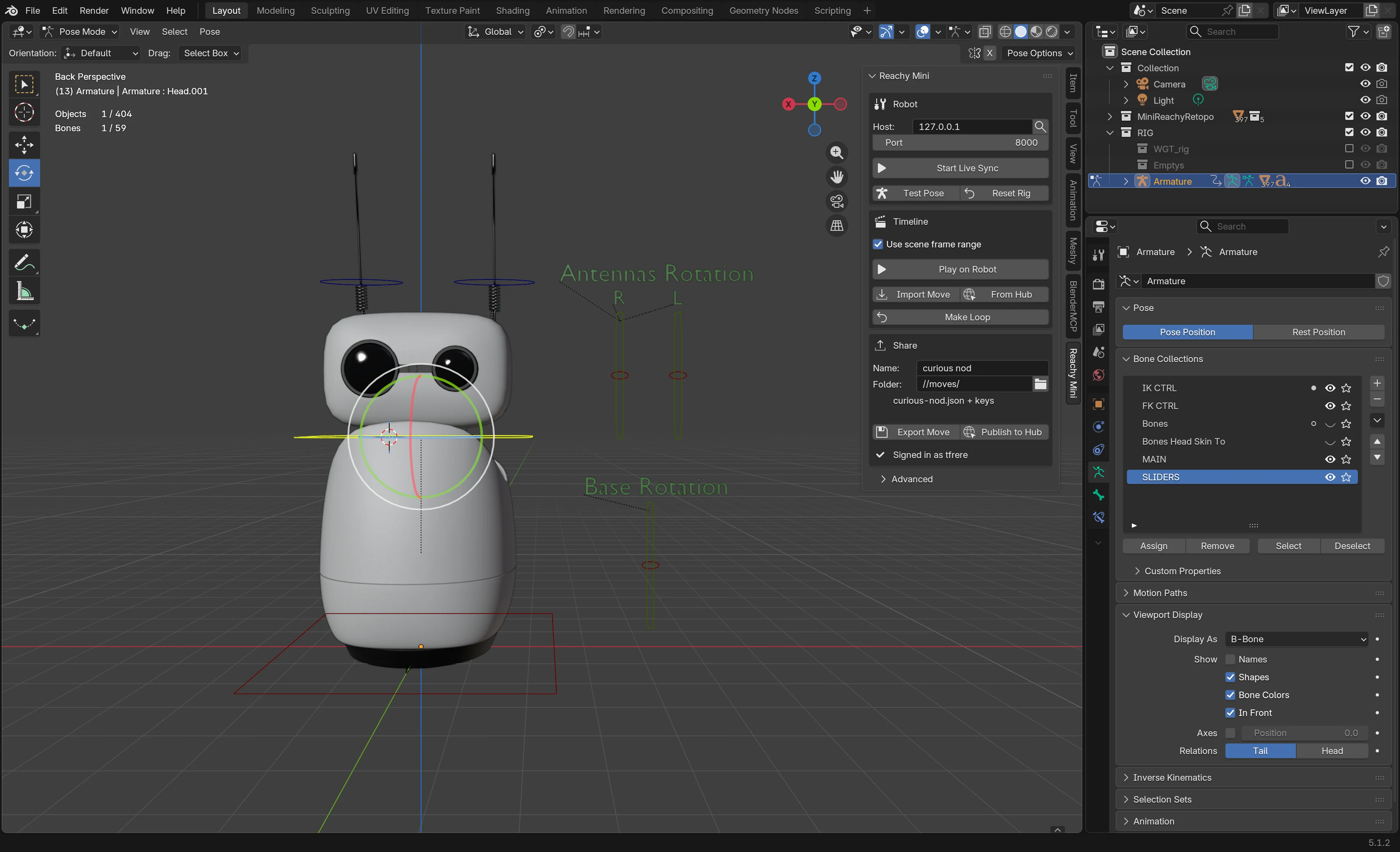
Task: Search for robot host magnifier icon
Action: [1040, 127]
